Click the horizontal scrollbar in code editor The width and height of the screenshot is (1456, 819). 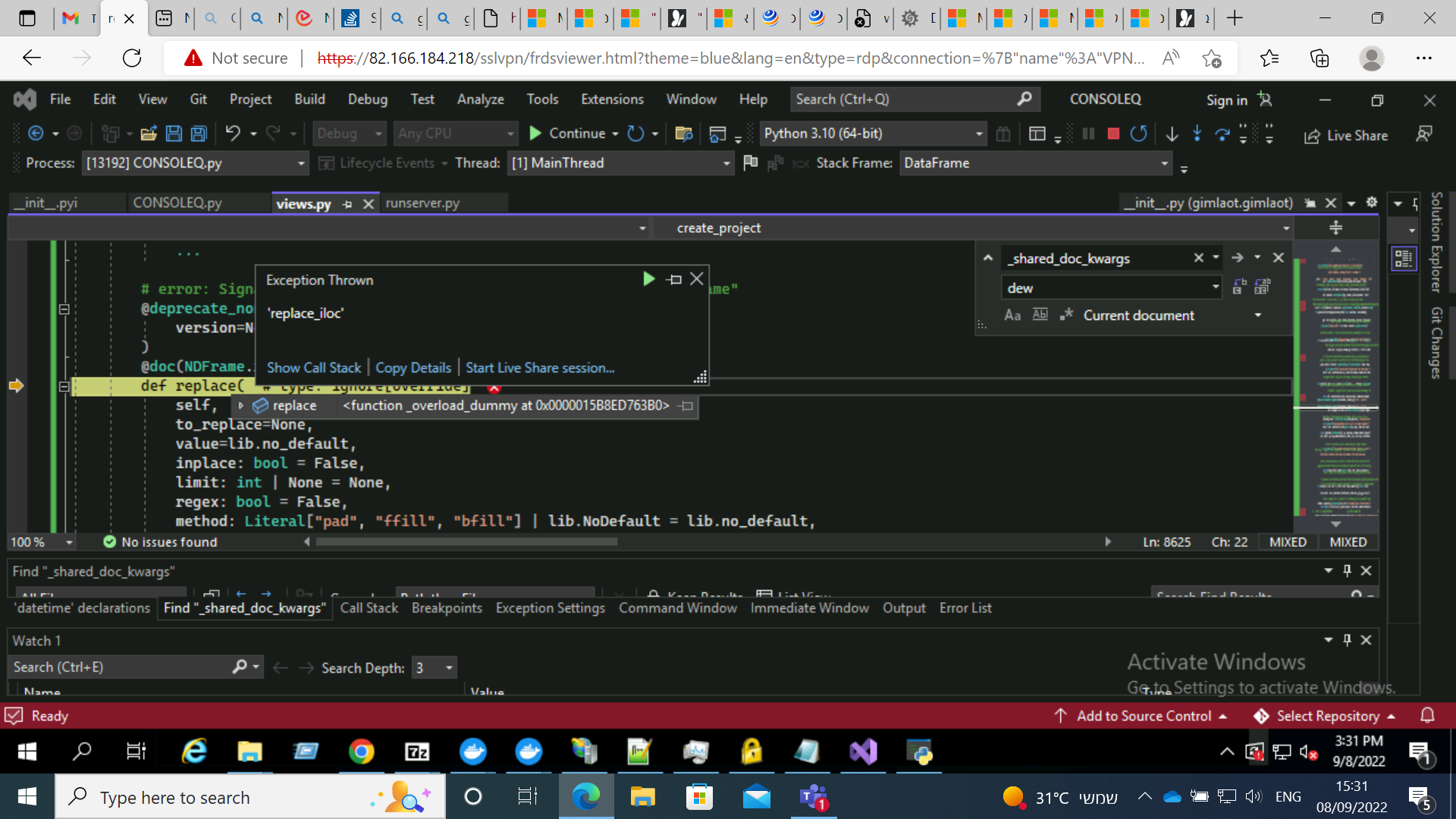(466, 541)
